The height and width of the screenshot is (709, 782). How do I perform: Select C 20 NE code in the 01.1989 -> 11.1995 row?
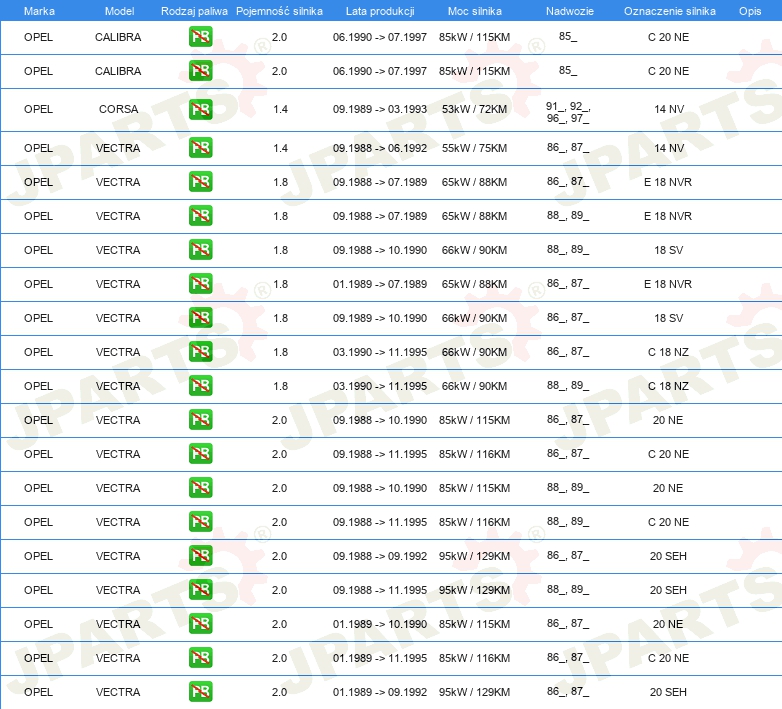coord(668,658)
